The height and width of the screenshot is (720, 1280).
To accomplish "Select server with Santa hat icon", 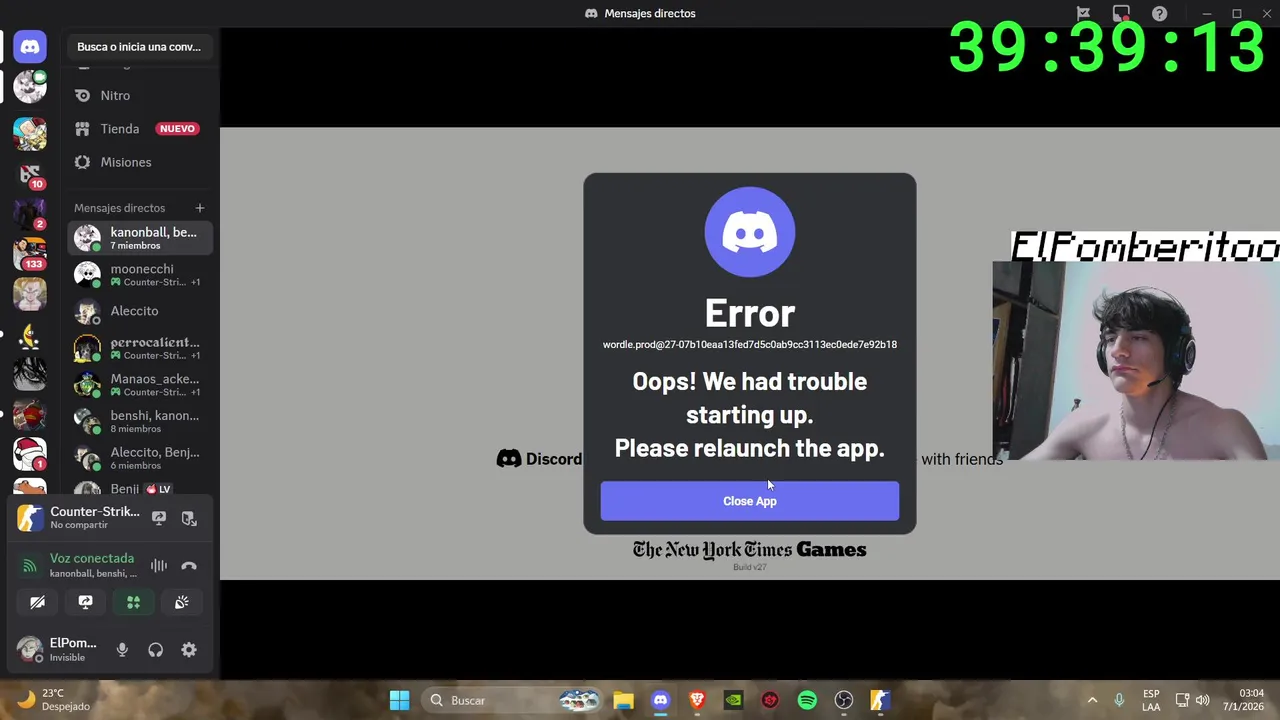I will tap(30, 454).
